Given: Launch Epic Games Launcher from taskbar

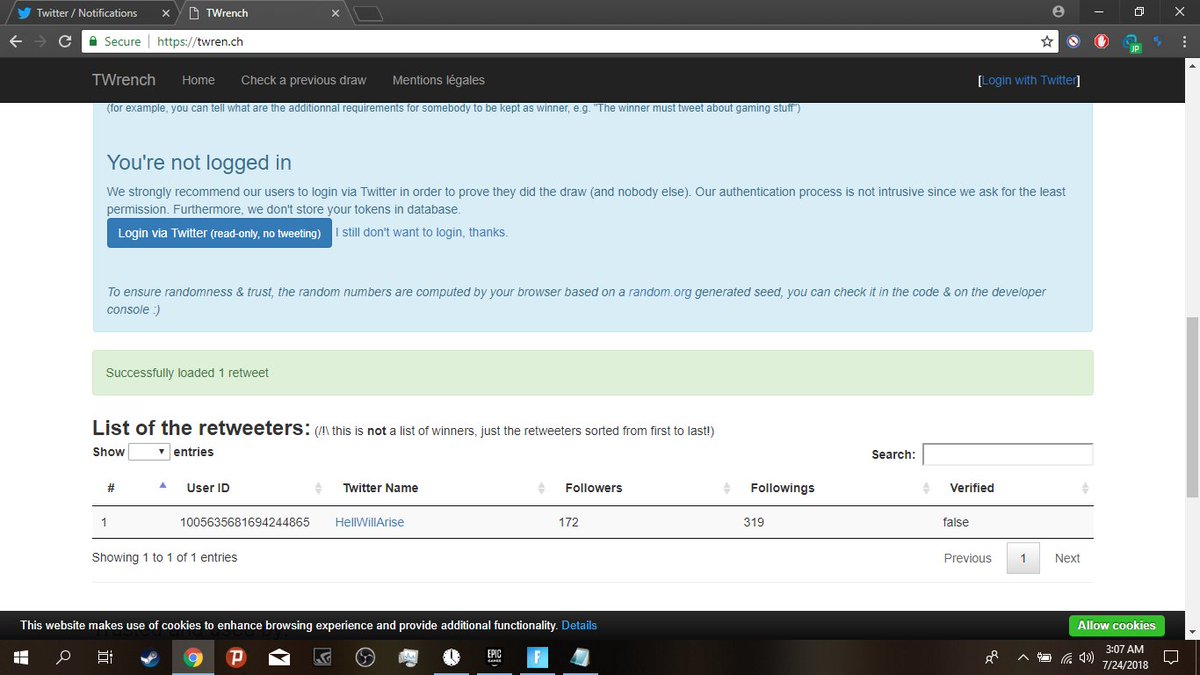Looking at the screenshot, I should tap(494, 657).
